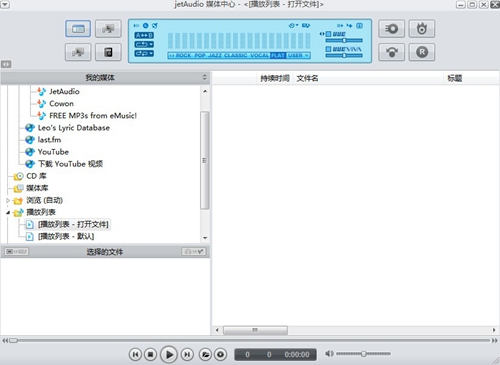Click tree scrollbar down arrow
This screenshot has height=365, width=500.
(x=205, y=238)
